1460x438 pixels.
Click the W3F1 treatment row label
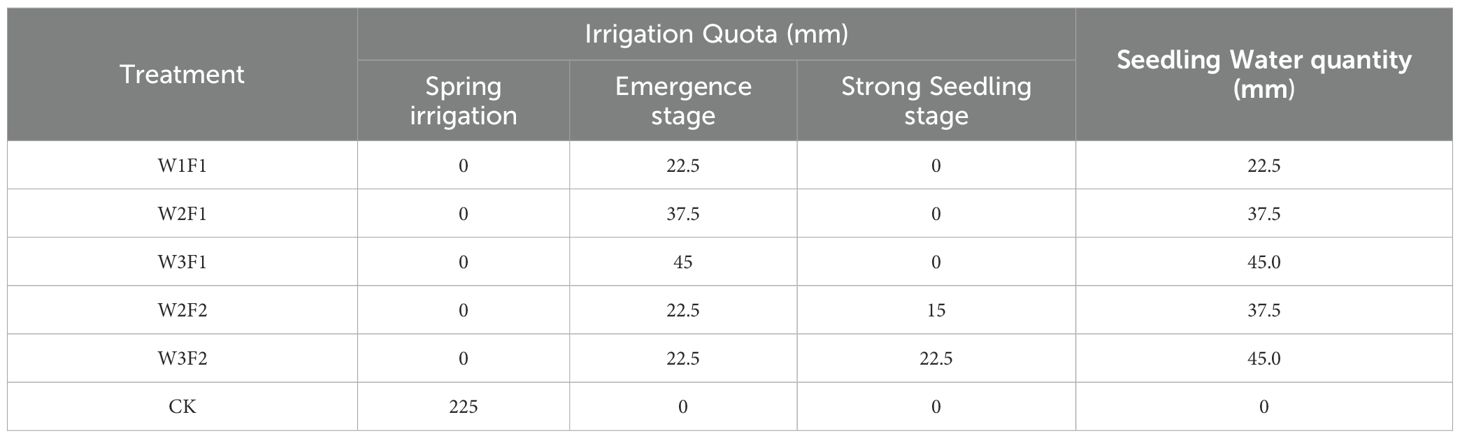point(182,262)
